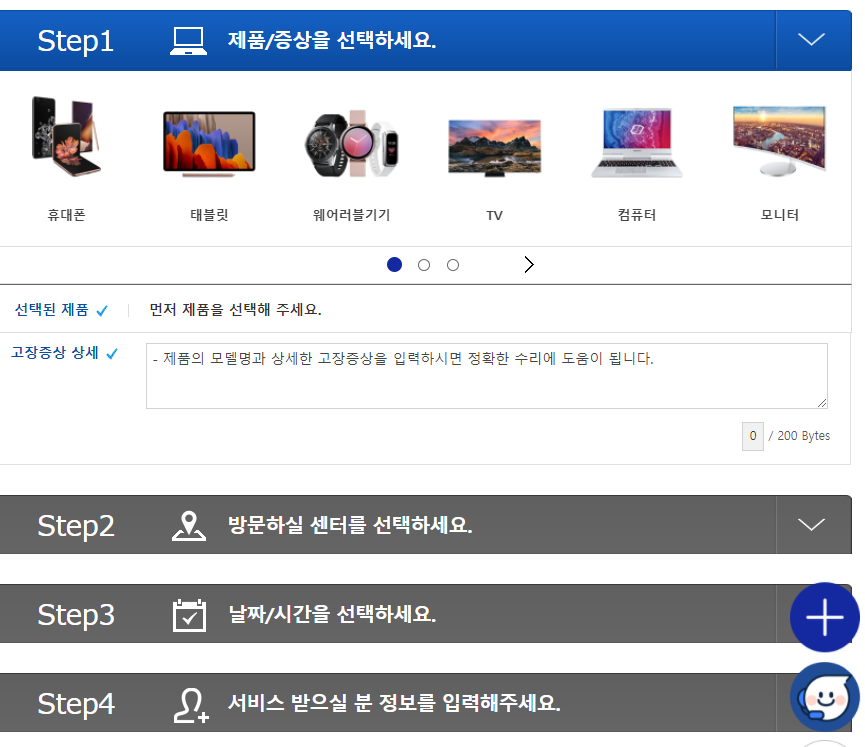The width and height of the screenshot is (865, 747).
Task: Select the 태블릿 product image
Action: (x=209, y=143)
